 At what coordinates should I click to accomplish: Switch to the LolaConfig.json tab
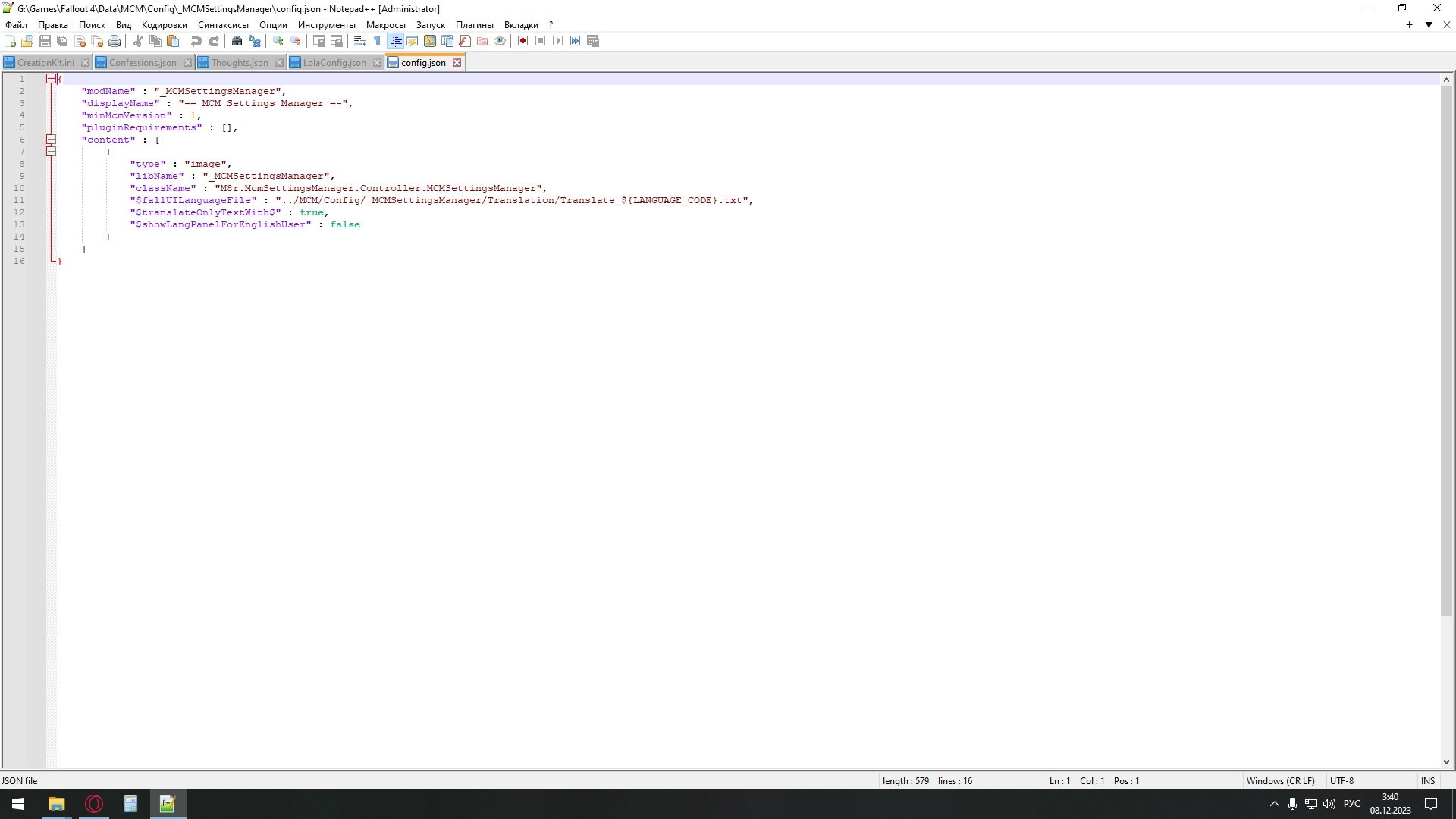coord(334,63)
